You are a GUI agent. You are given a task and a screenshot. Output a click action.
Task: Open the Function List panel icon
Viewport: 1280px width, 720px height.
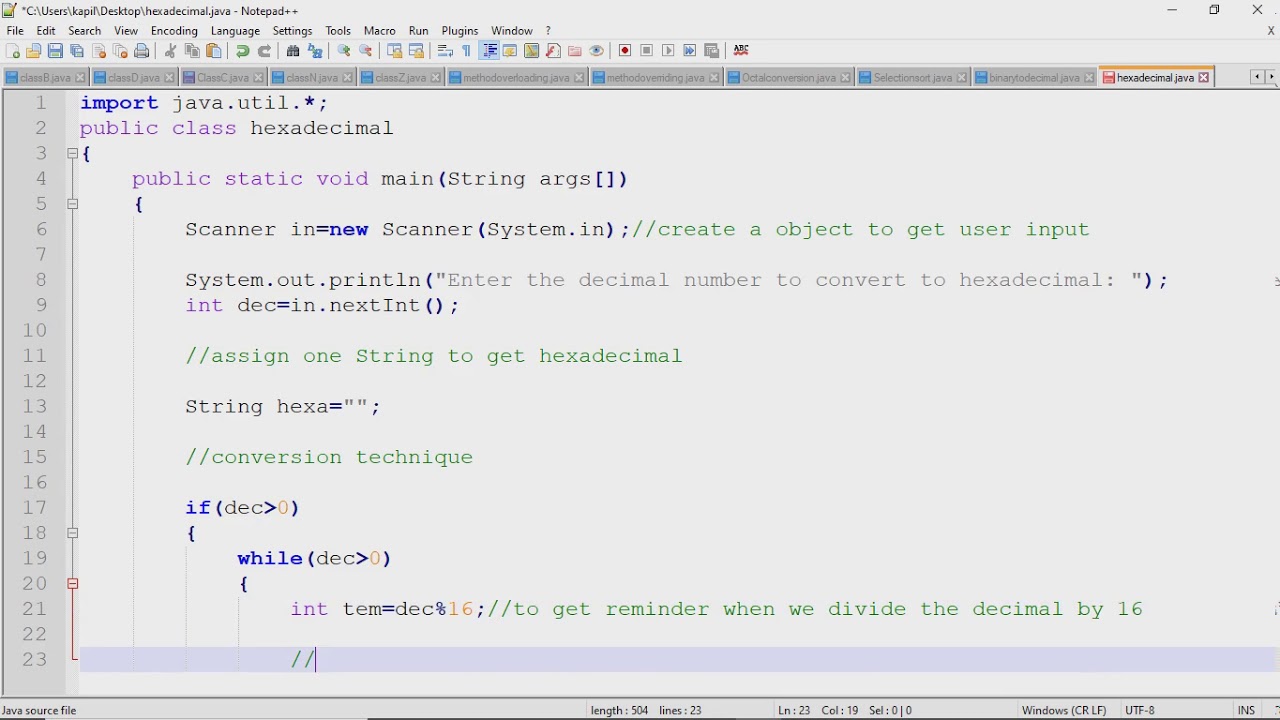[553, 51]
